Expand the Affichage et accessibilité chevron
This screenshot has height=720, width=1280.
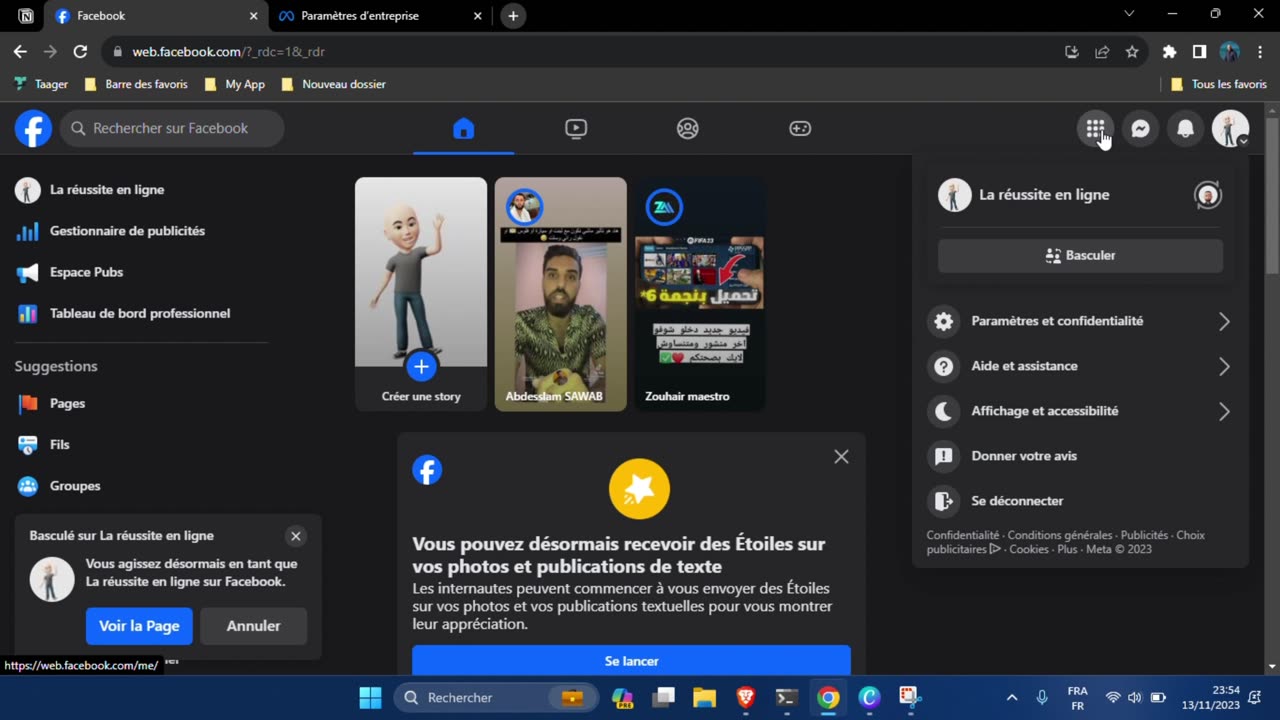[1224, 411]
